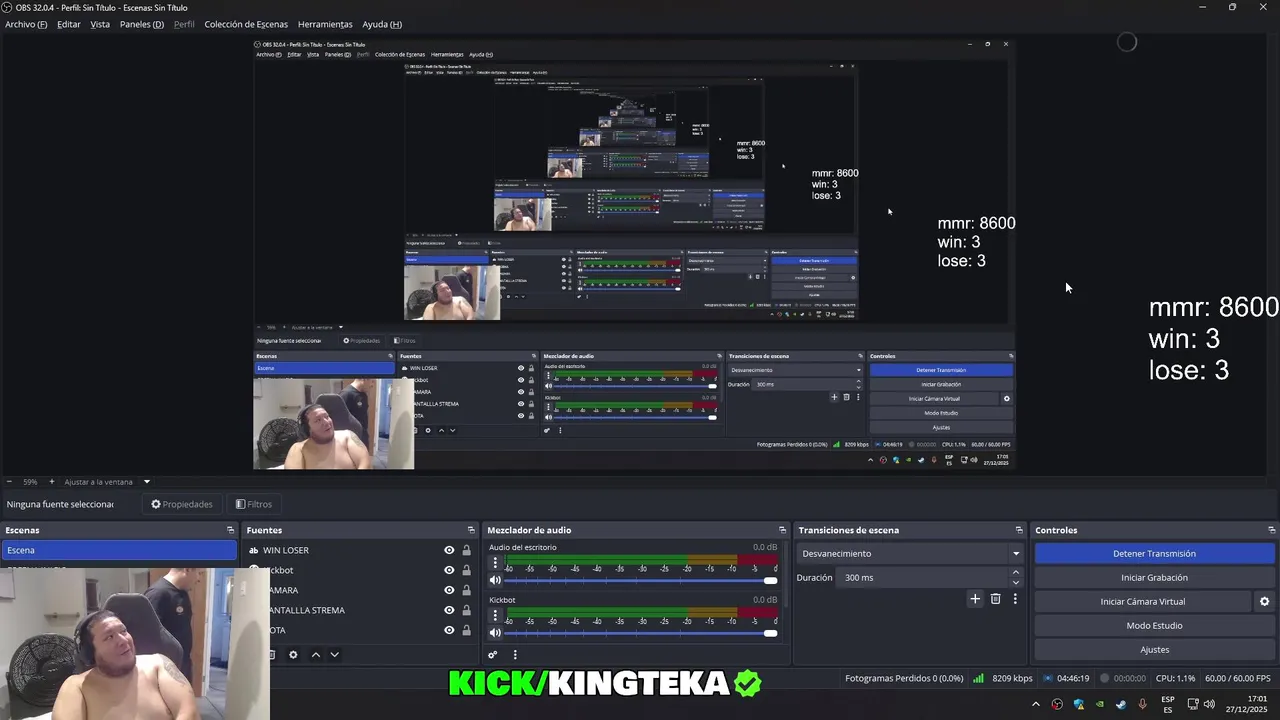This screenshot has height=720, width=1280.
Task: Open the Desvanecimiento transition dropdown
Action: [x=910, y=553]
